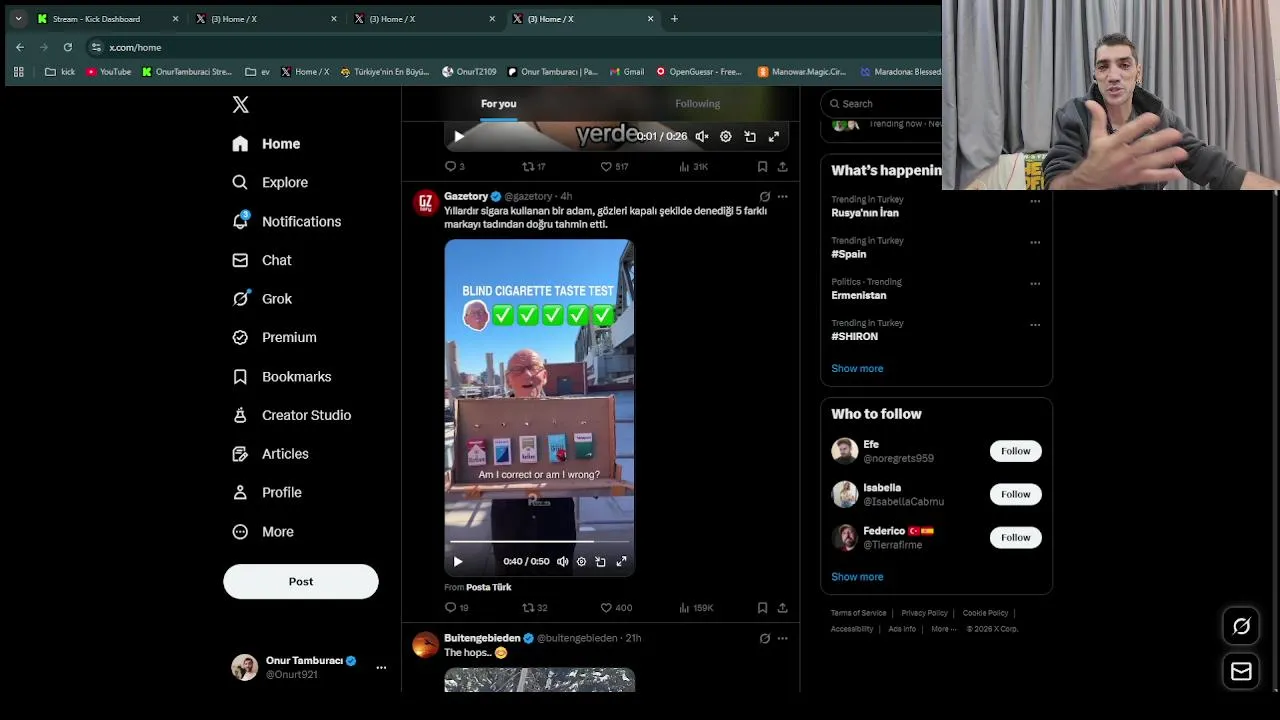This screenshot has height=720, width=1280.
Task: Repost Gazetory post with 32 reposts
Action: click(x=534, y=608)
